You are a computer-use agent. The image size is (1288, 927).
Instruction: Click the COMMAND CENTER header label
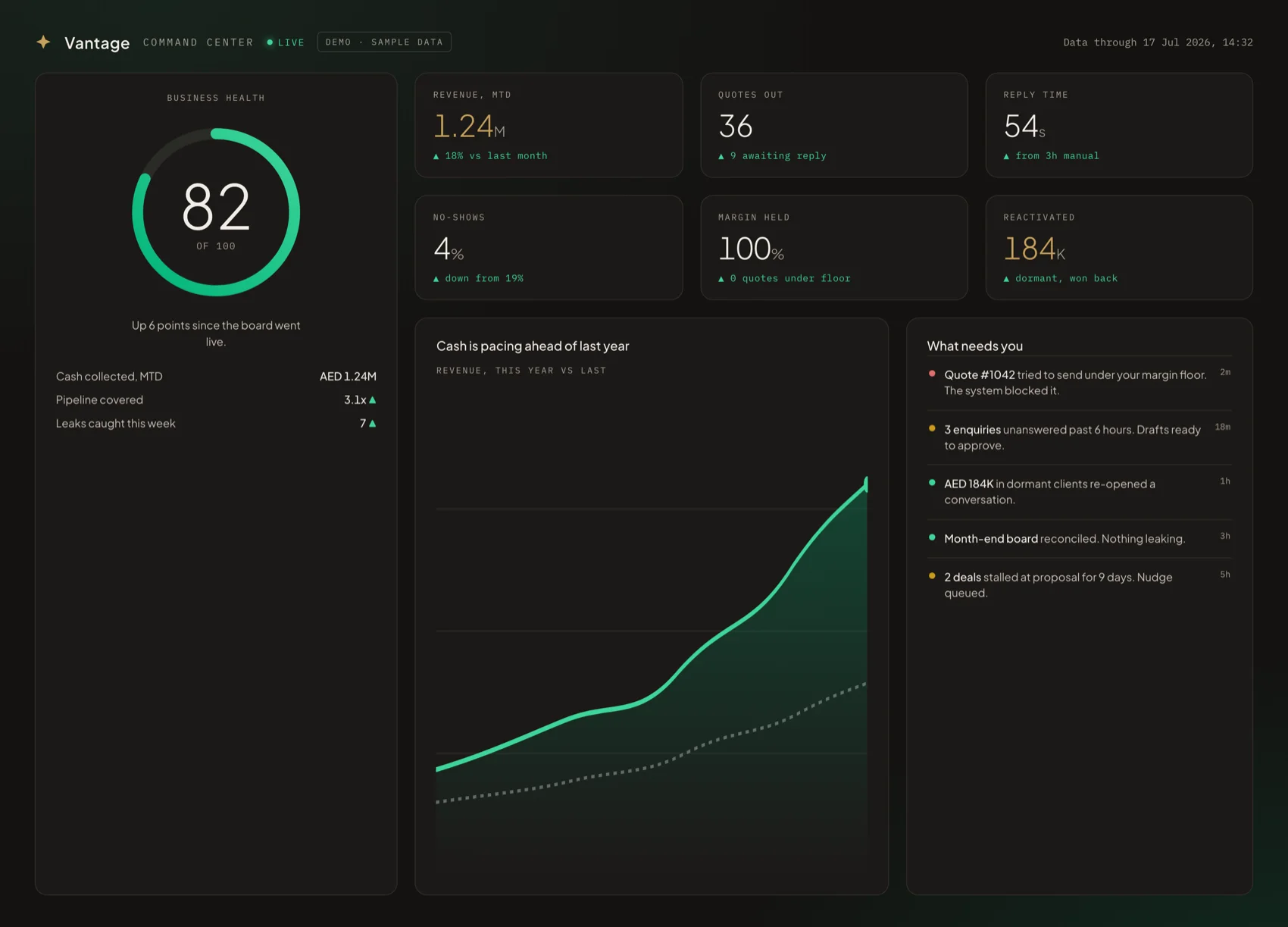[x=199, y=42]
